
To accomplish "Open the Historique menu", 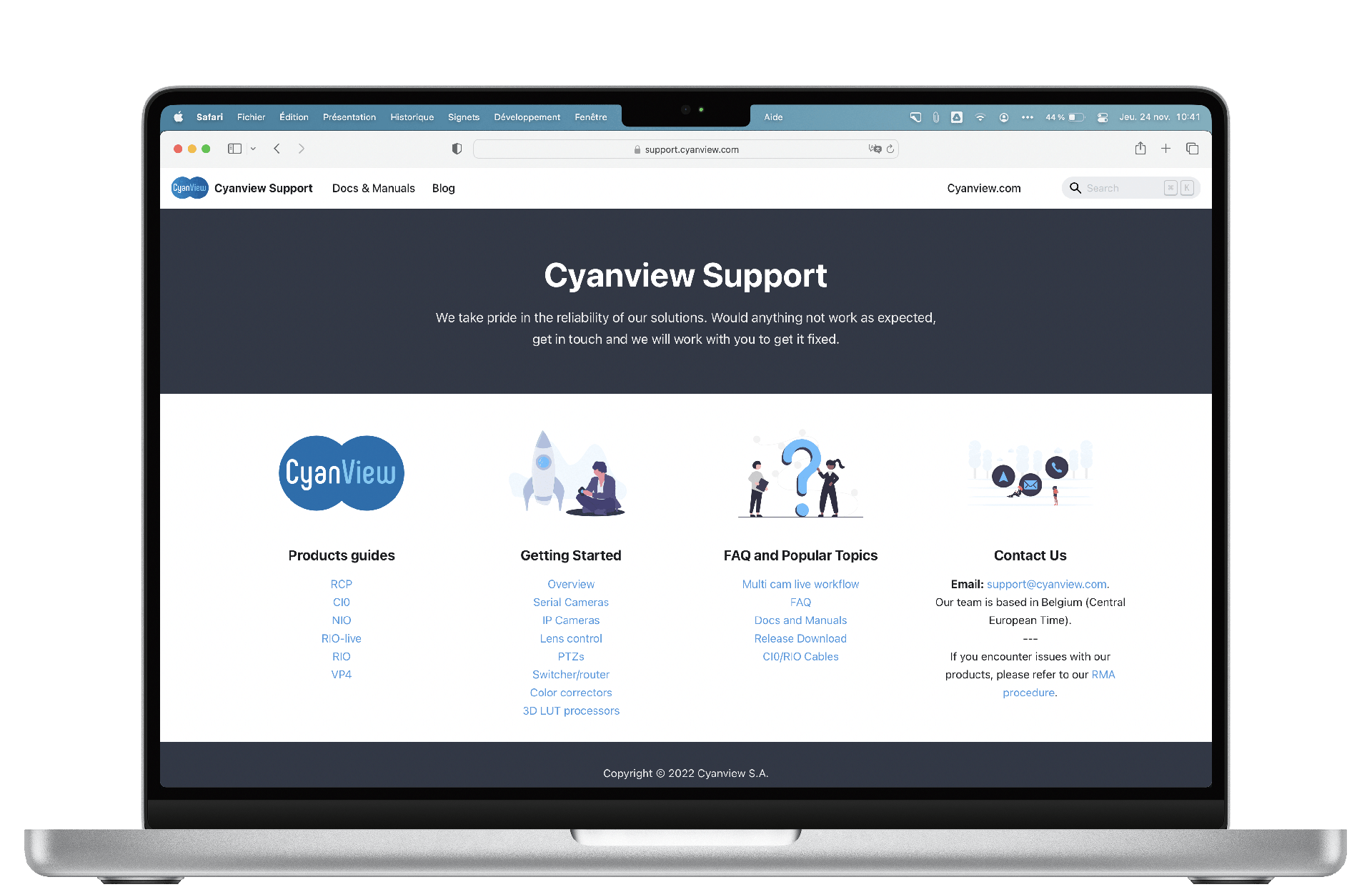I will [412, 117].
